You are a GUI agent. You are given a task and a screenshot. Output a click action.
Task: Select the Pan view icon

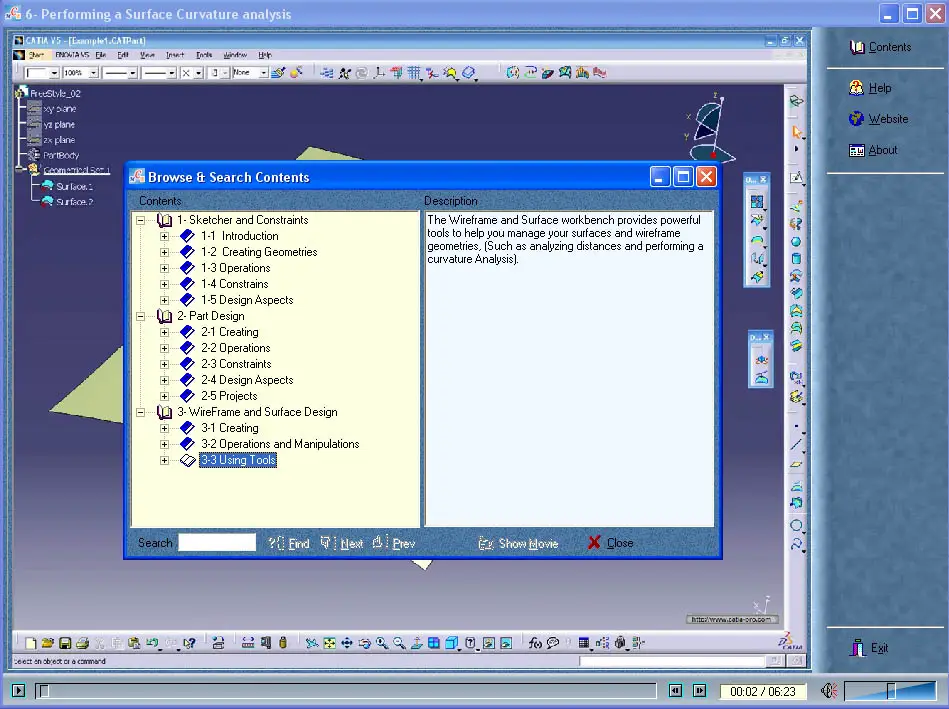point(347,643)
